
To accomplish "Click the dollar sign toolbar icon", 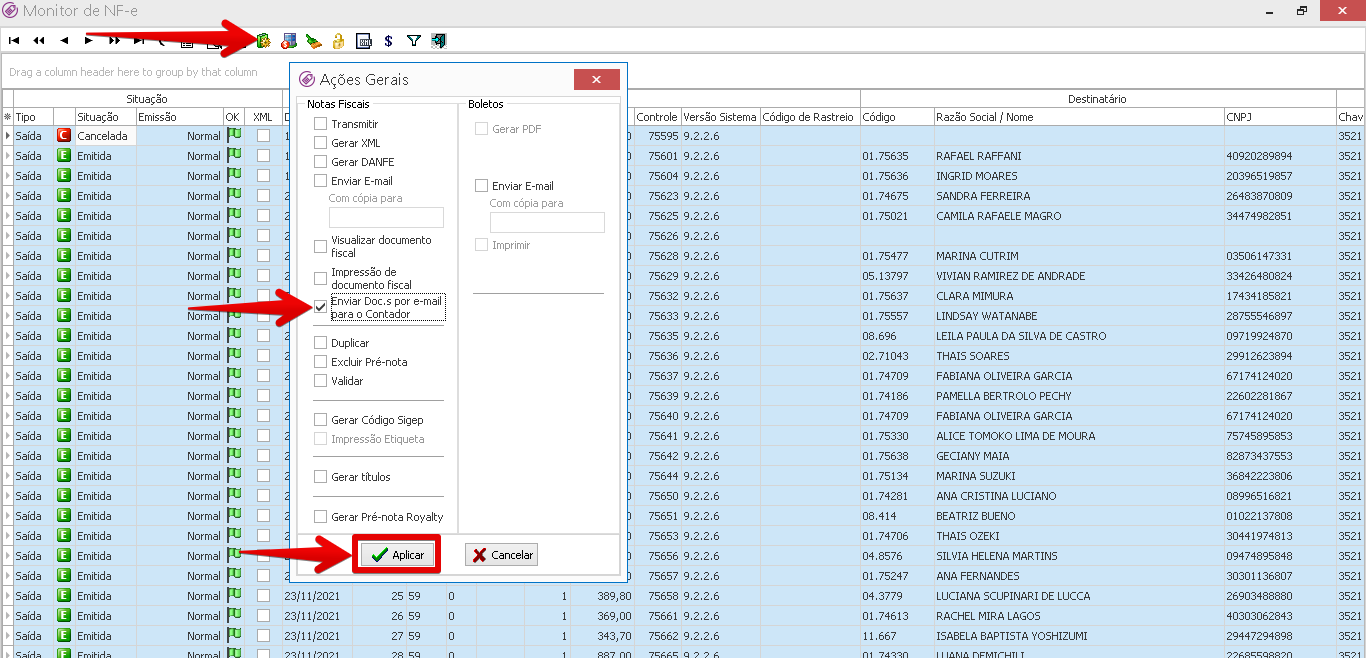I will click(388, 41).
